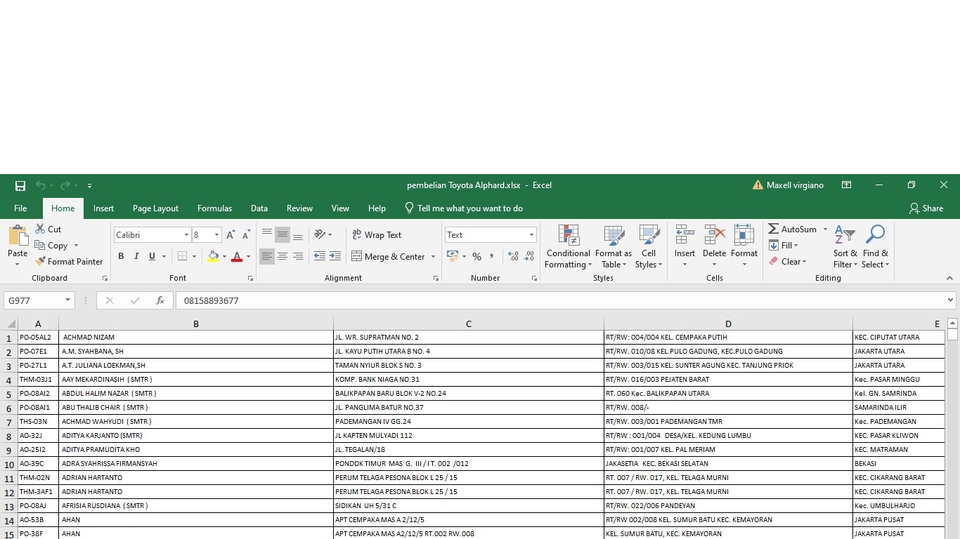Redo the last action
960x539 pixels.
point(65,186)
